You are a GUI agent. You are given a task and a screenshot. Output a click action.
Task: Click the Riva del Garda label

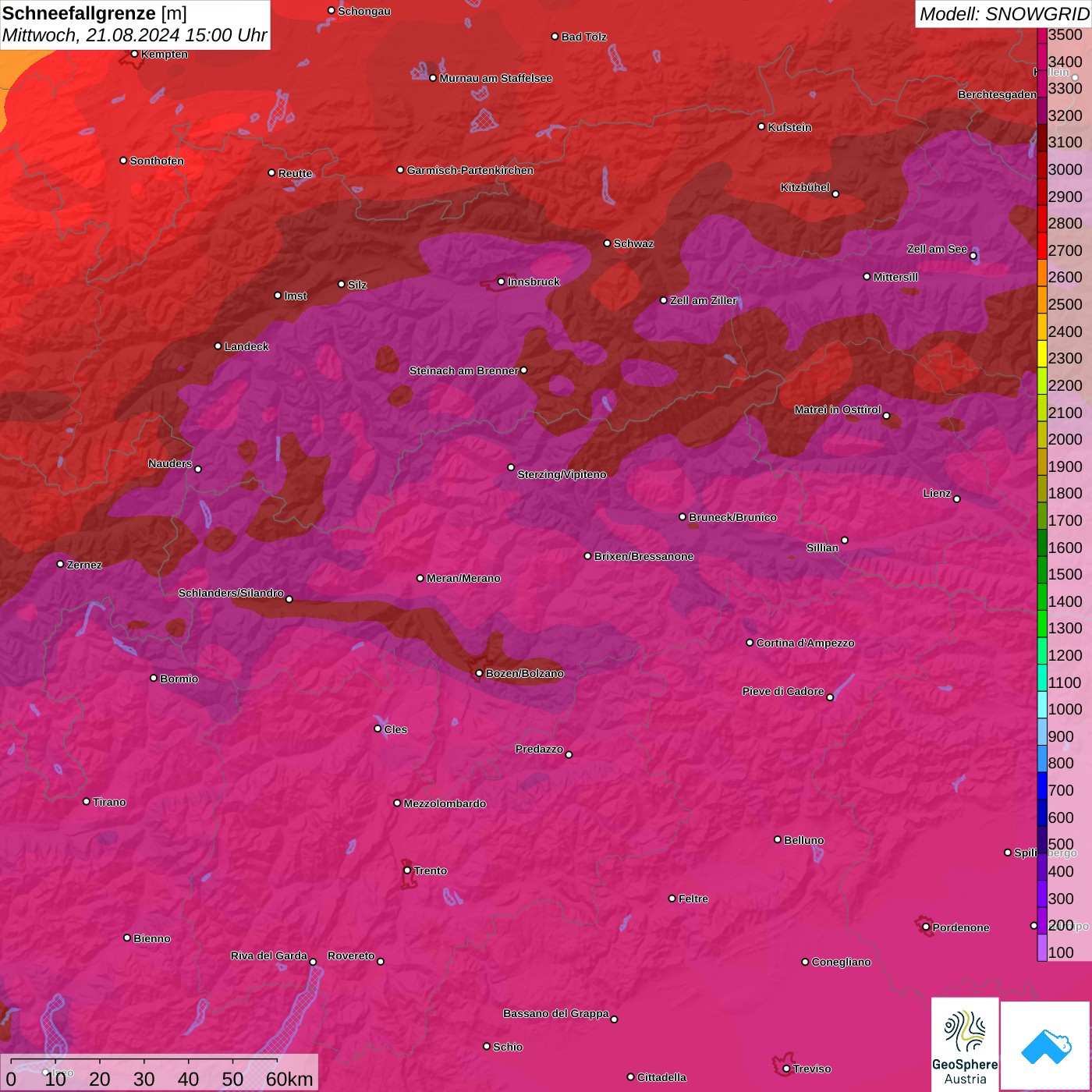click(268, 955)
